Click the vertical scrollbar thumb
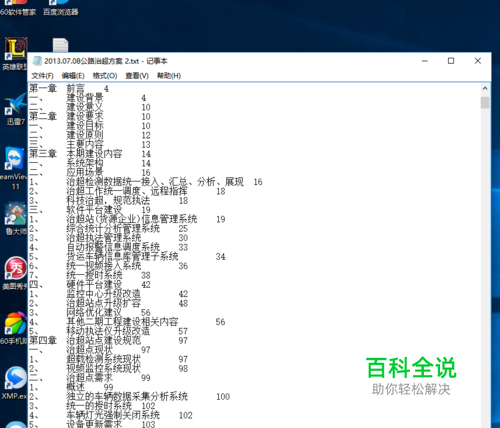 485,103
